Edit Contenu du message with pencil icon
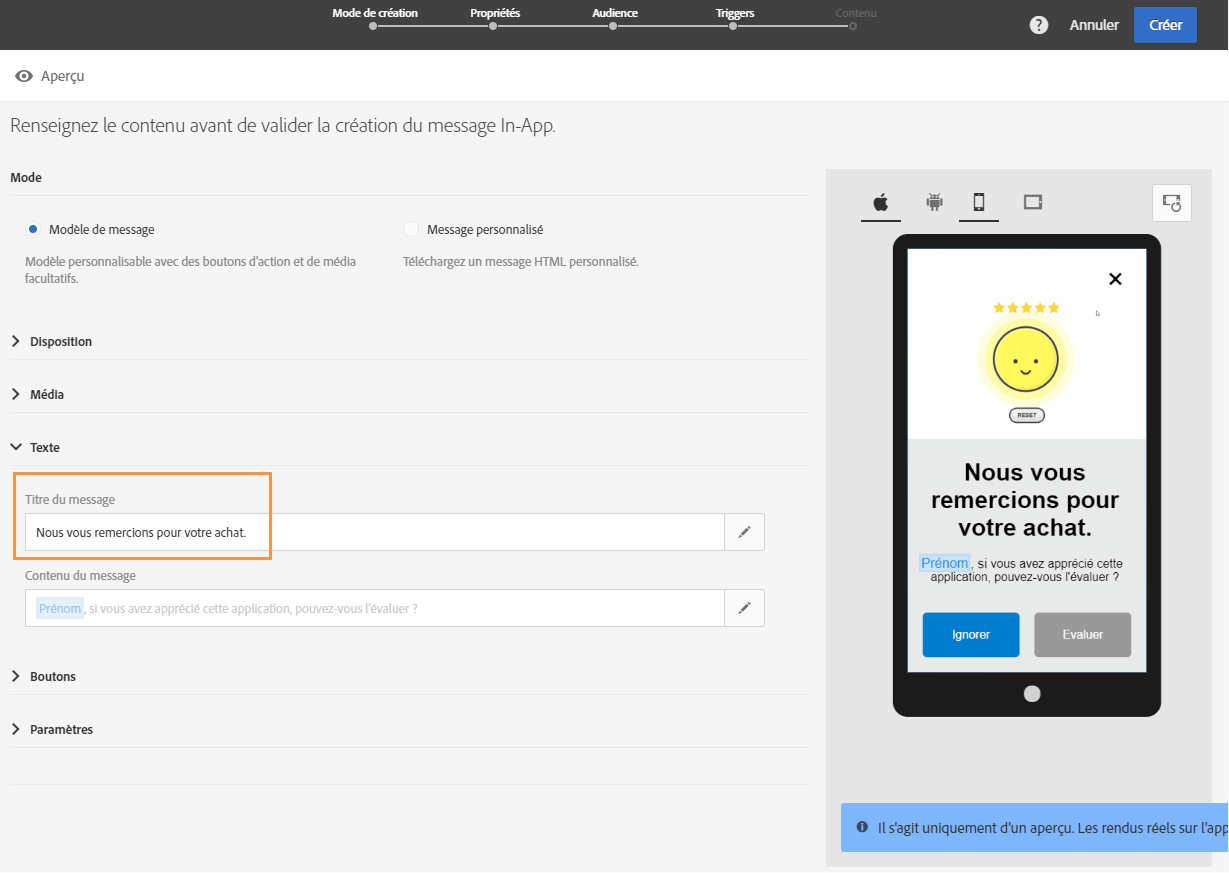This screenshot has width=1229, height=873. click(744, 608)
